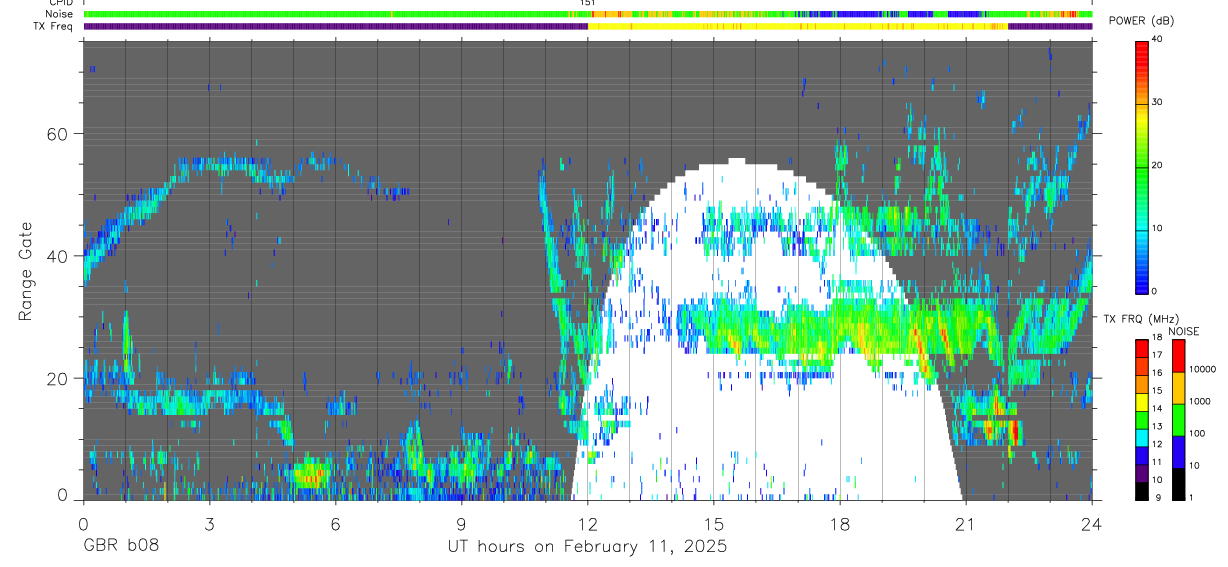Screen dimensions: 1228x567
Task: Click the TX FRQ (MHz) color scale
Action: point(1141,420)
